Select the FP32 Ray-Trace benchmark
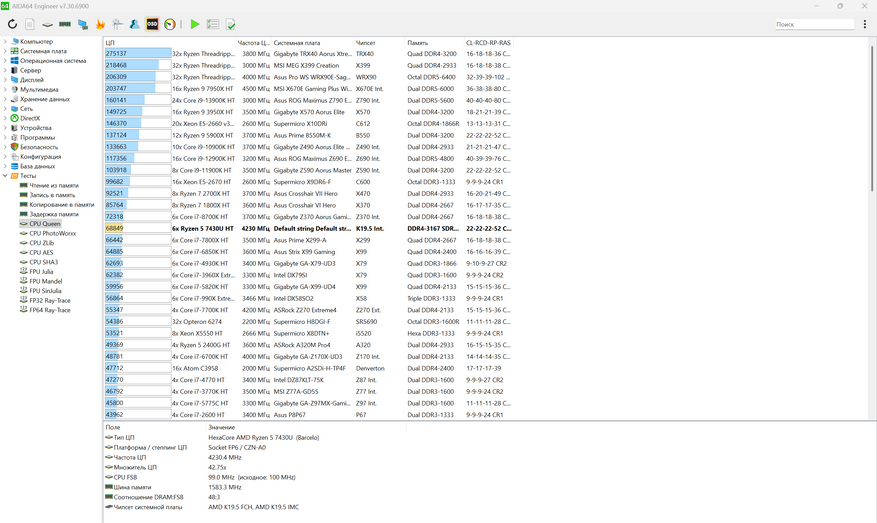 coord(50,300)
